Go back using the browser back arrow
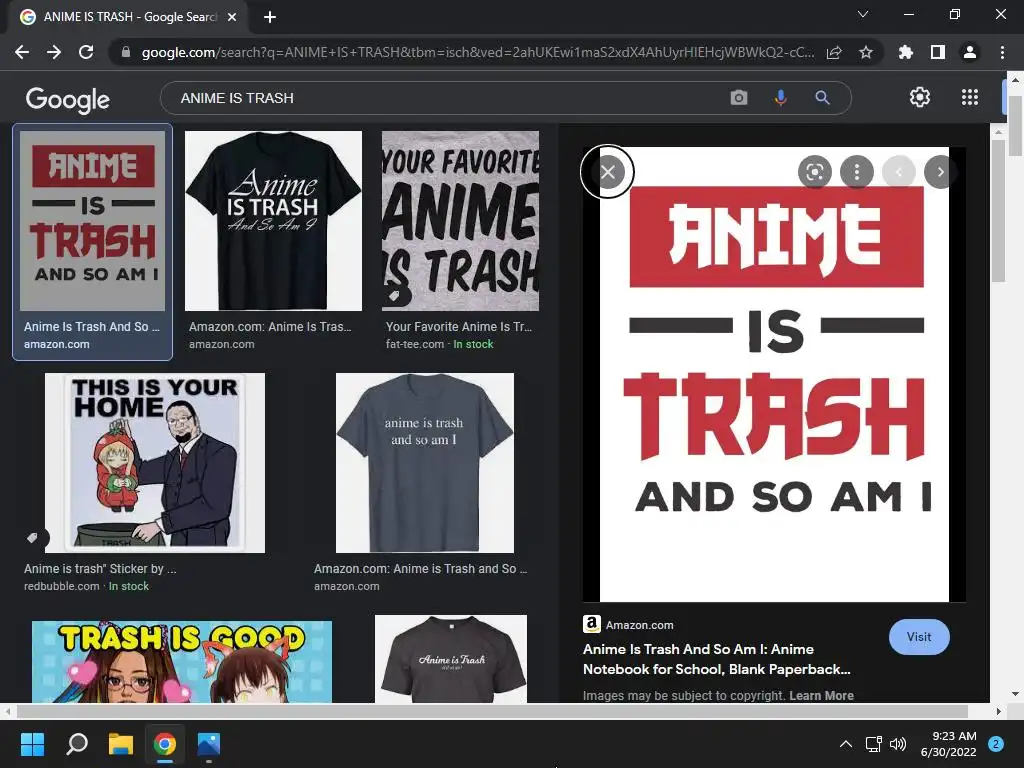The width and height of the screenshot is (1024, 768). tap(22, 52)
